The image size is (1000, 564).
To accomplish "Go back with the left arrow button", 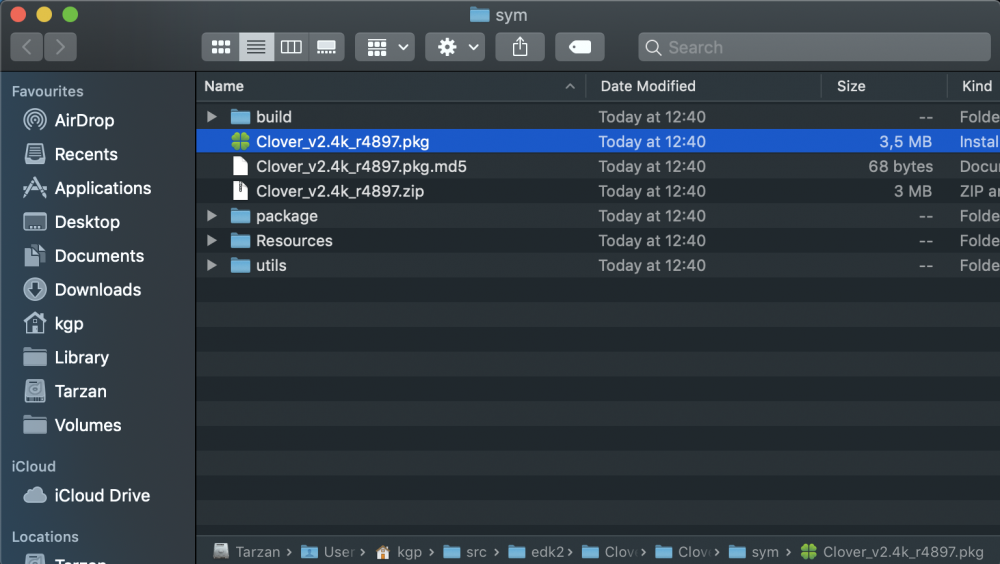I will tap(27, 47).
